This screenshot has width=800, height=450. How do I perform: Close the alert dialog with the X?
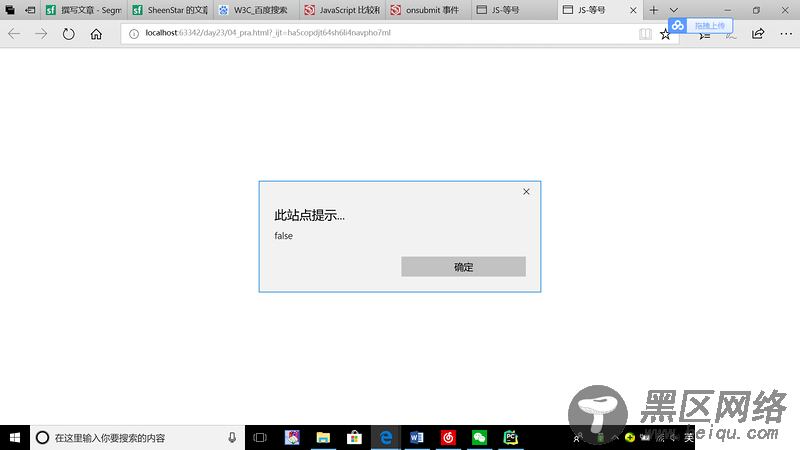coord(526,191)
